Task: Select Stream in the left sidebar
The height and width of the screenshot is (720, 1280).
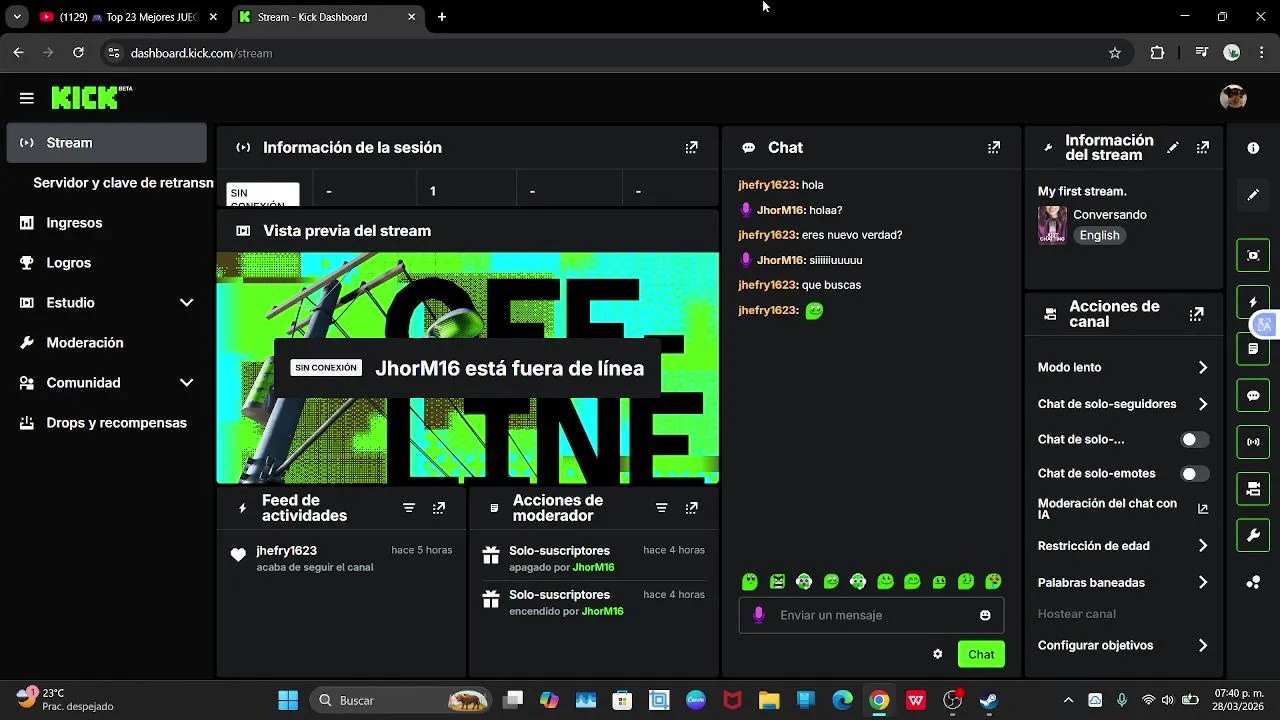Action: point(106,143)
